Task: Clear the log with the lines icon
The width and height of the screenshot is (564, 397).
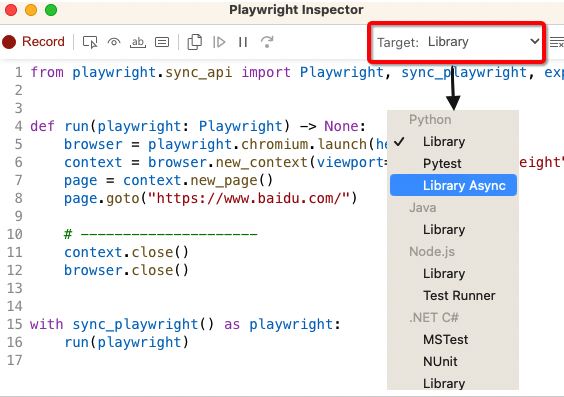Action: [556, 42]
